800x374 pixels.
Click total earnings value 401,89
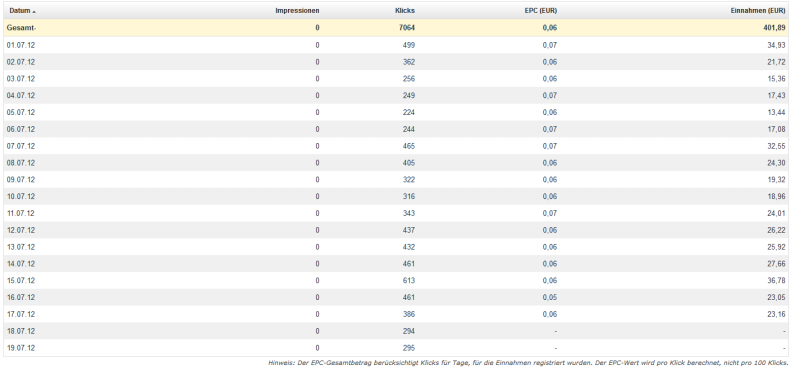click(x=774, y=28)
